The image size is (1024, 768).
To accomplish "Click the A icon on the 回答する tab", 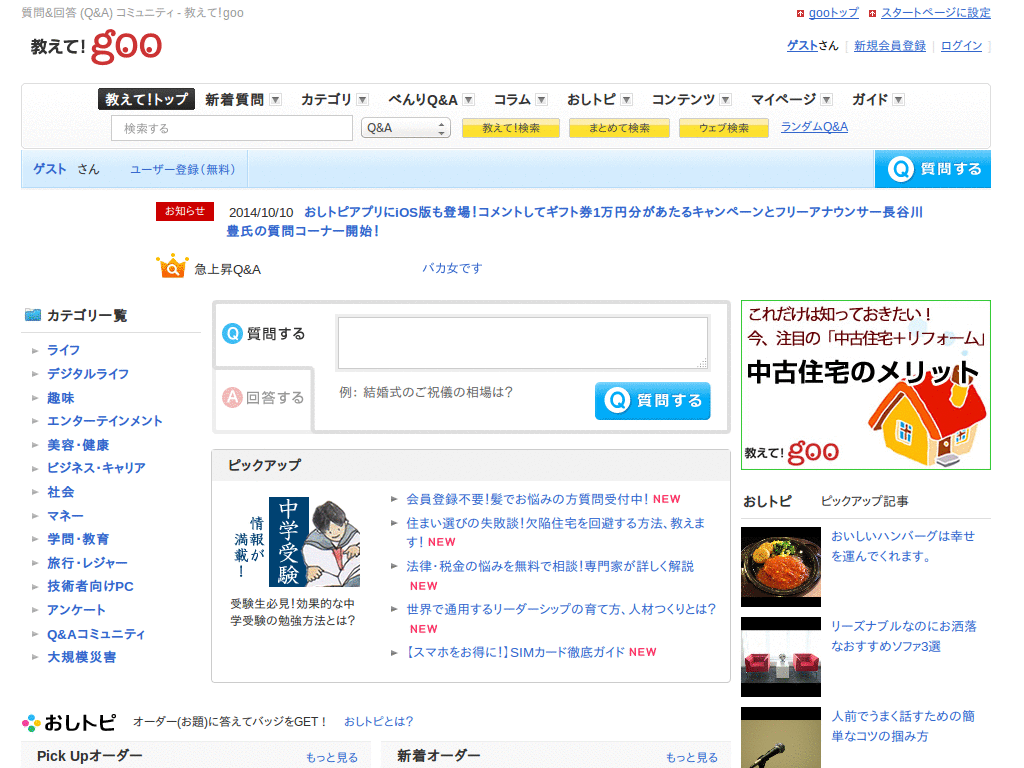I will click(x=232, y=397).
